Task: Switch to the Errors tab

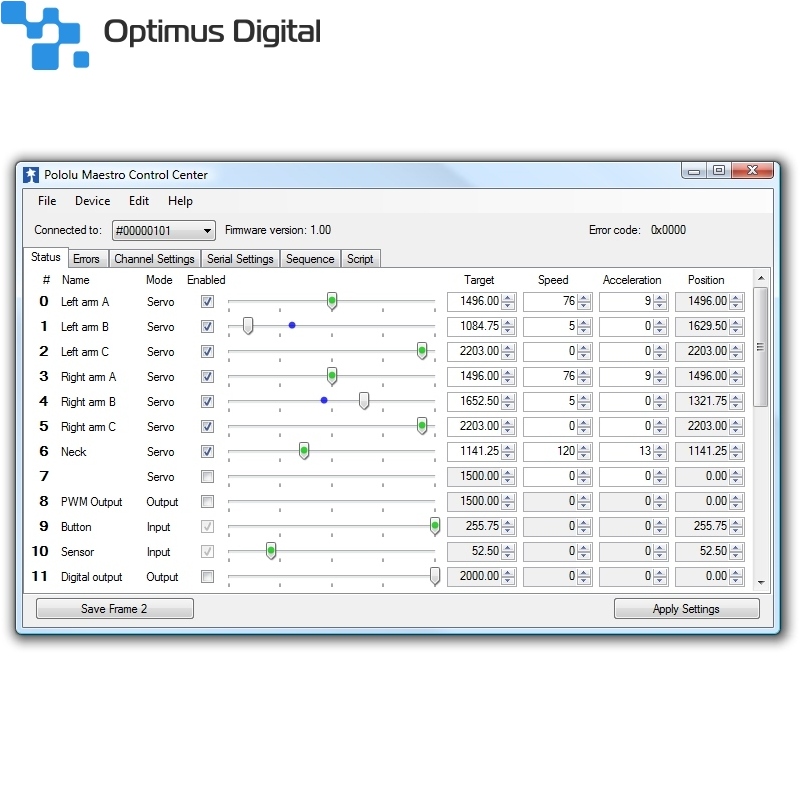Action: click(86, 259)
